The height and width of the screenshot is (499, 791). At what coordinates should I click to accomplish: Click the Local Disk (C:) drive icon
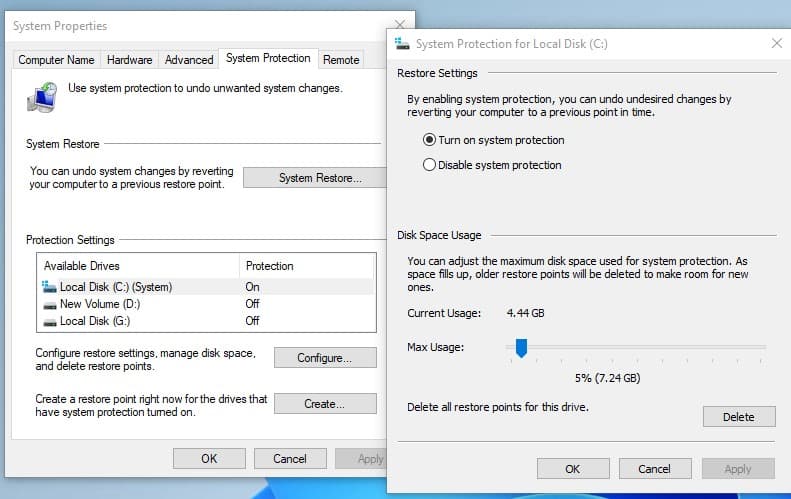pyautogui.click(x=48, y=287)
